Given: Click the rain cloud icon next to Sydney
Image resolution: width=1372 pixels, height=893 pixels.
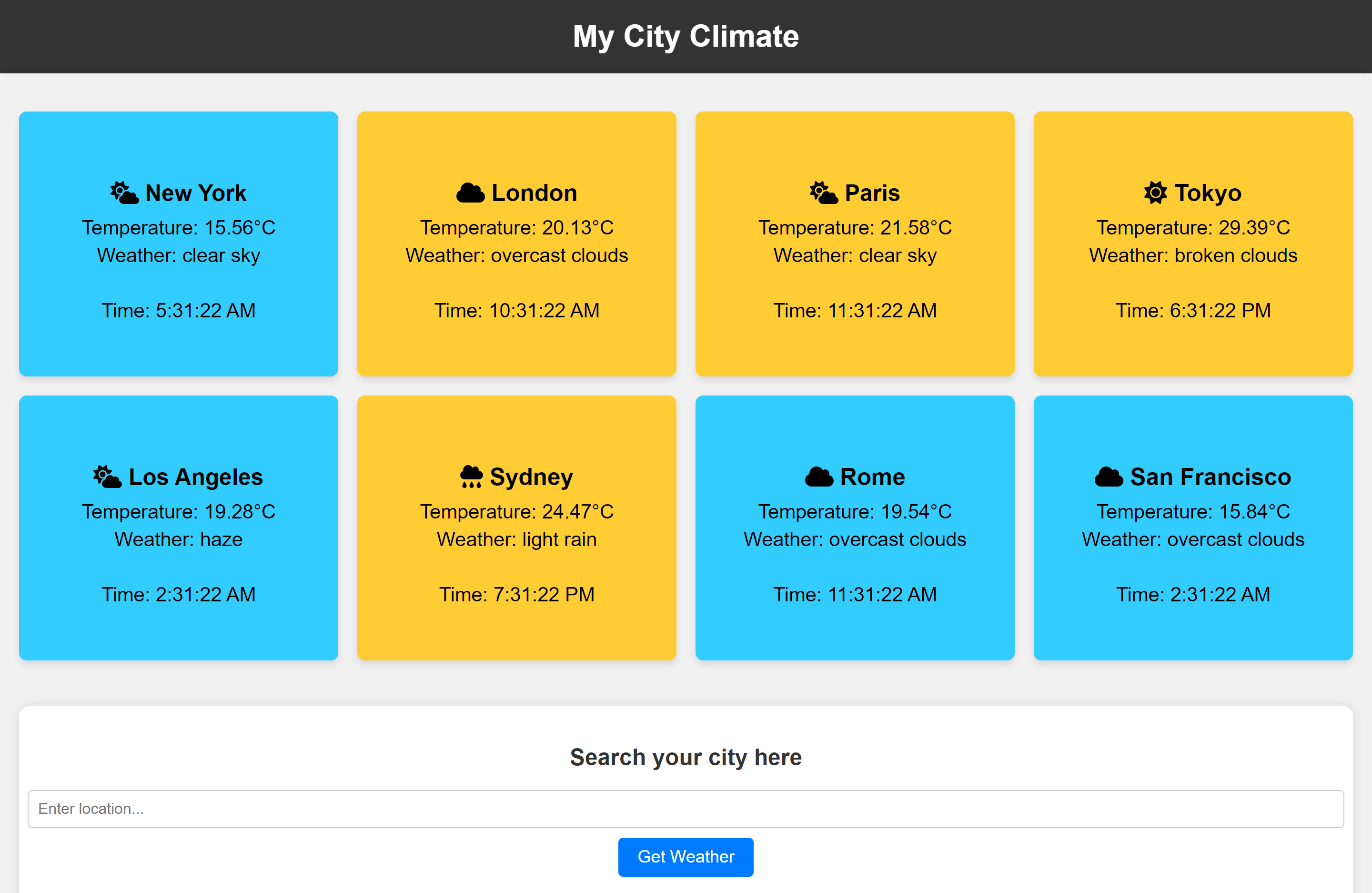Looking at the screenshot, I should [471, 477].
